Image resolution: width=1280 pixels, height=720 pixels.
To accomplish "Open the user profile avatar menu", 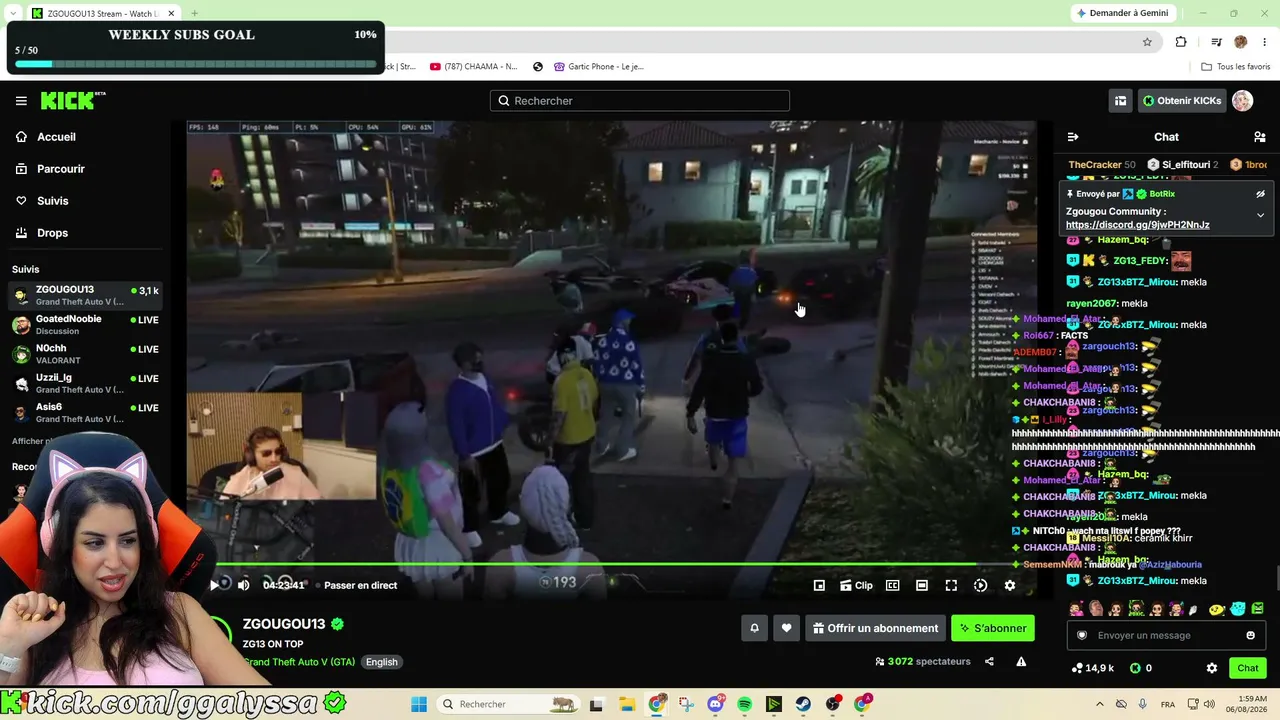I will (1242, 100).
